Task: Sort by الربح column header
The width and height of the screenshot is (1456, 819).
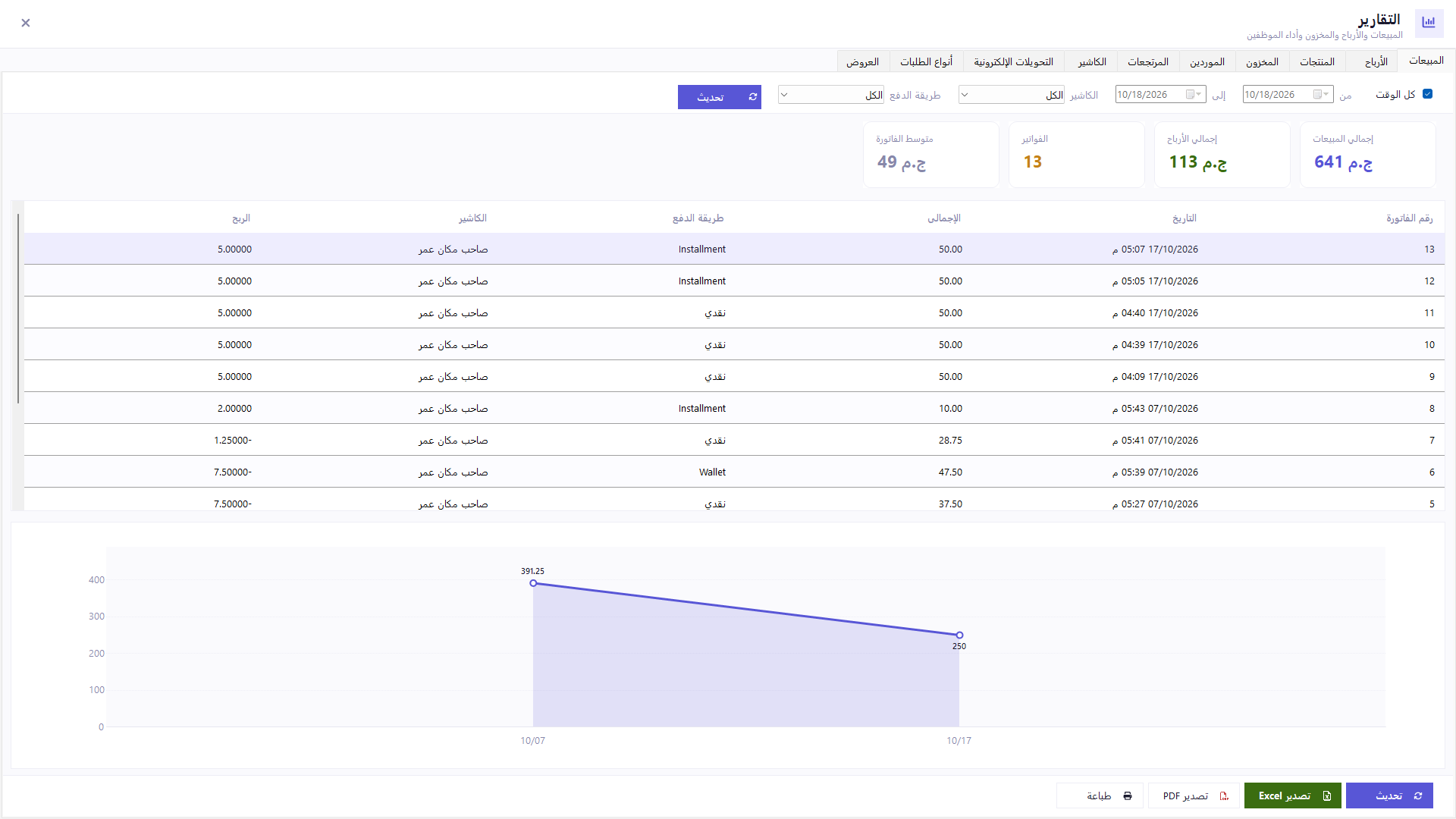Action: [x=241, y=218]
